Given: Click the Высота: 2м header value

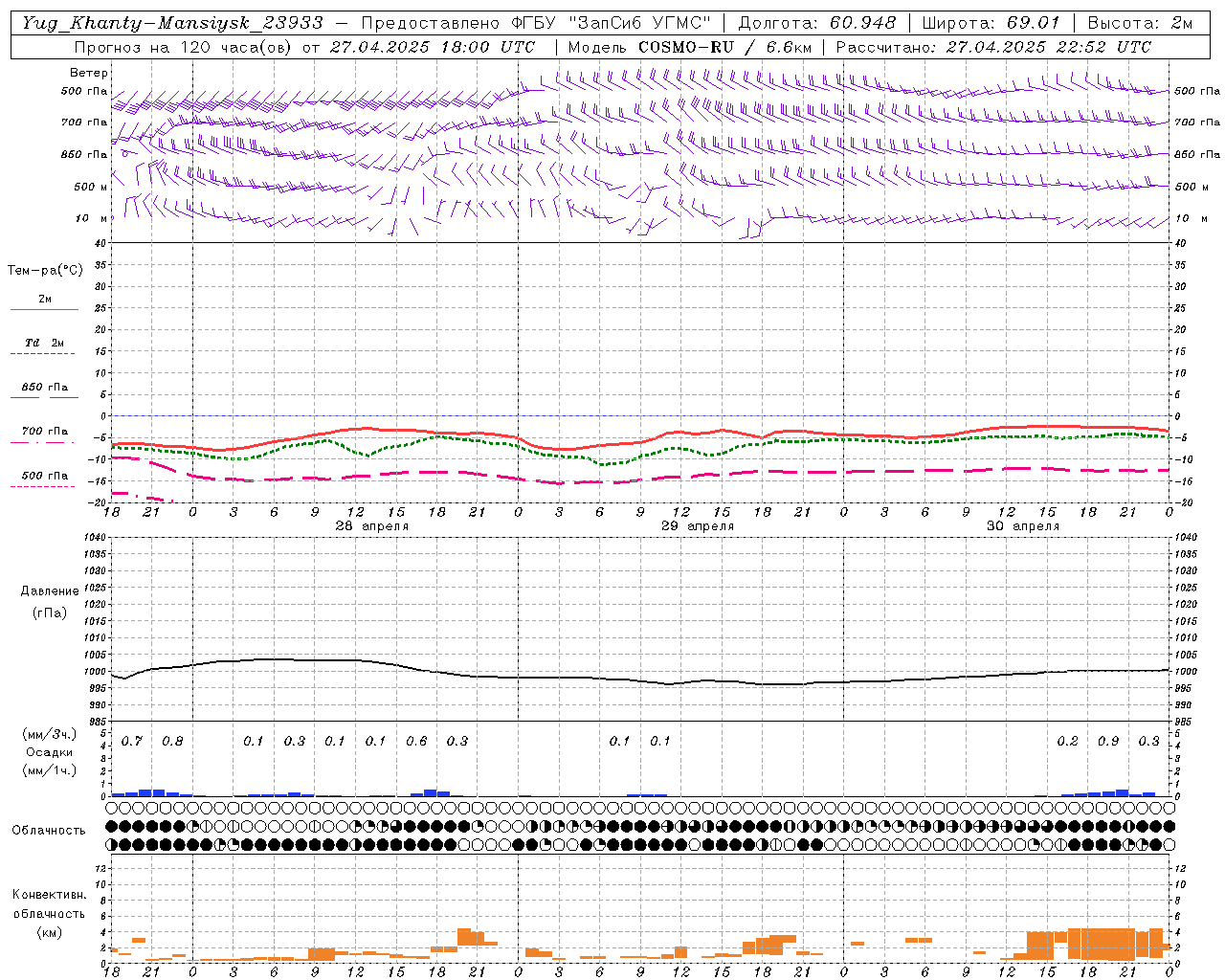Looking at the screenshot, I should 1140,23.
